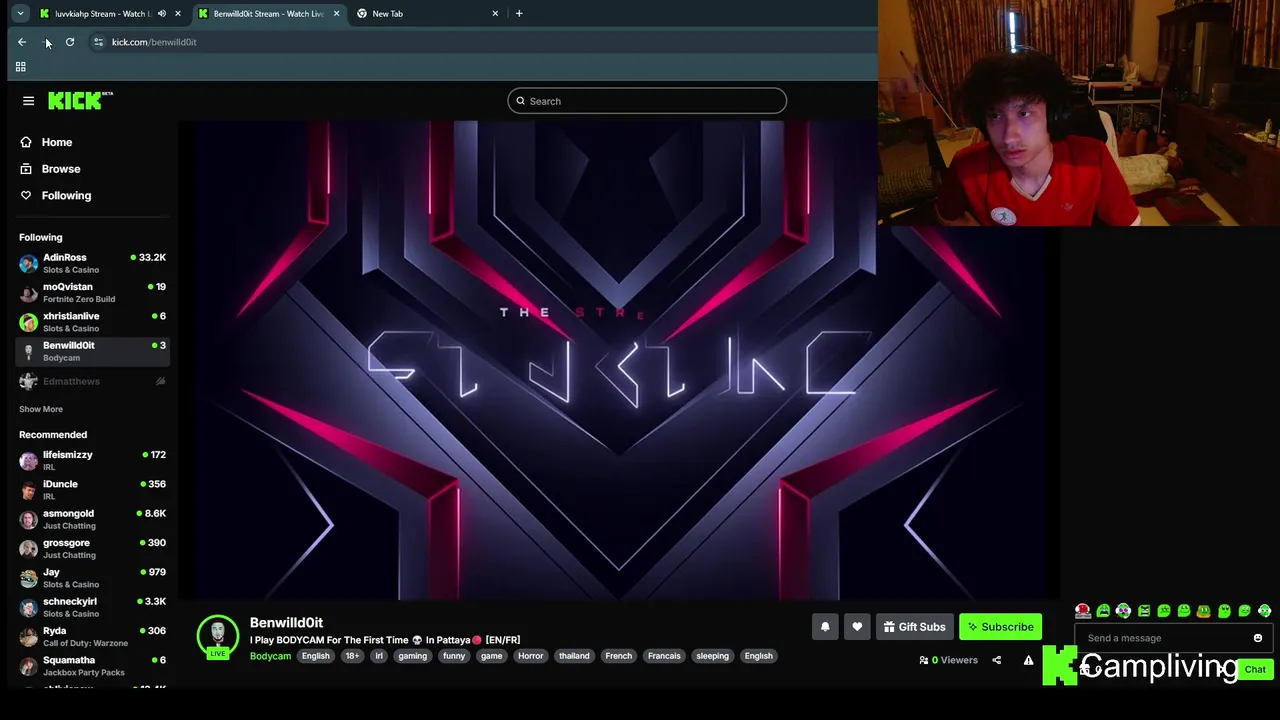Open the site information icon in address bar
1280x720 pixels.
pyautogui.click(x=98, y=42)
